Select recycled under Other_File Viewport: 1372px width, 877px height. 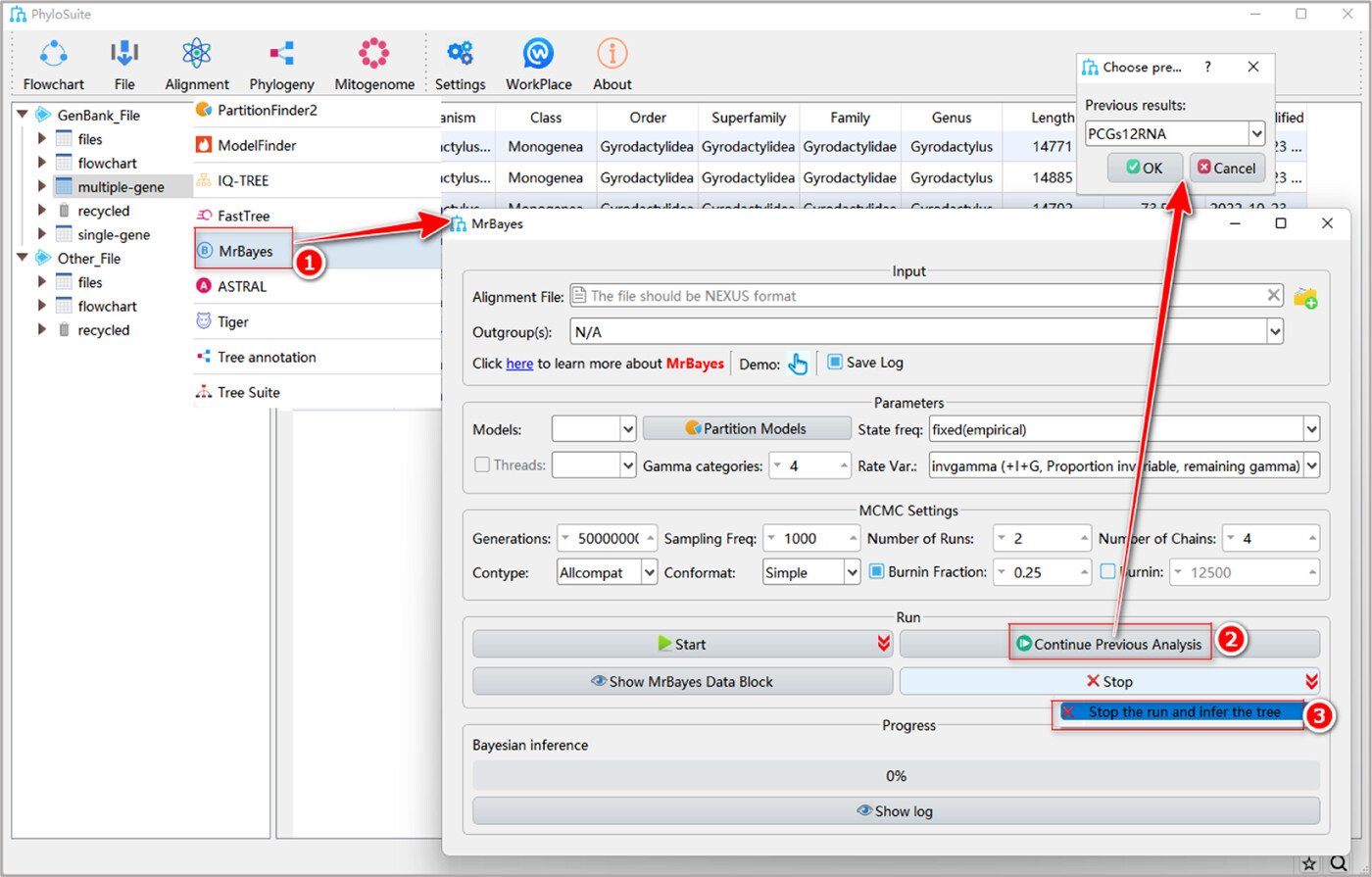tap(104, 330)
